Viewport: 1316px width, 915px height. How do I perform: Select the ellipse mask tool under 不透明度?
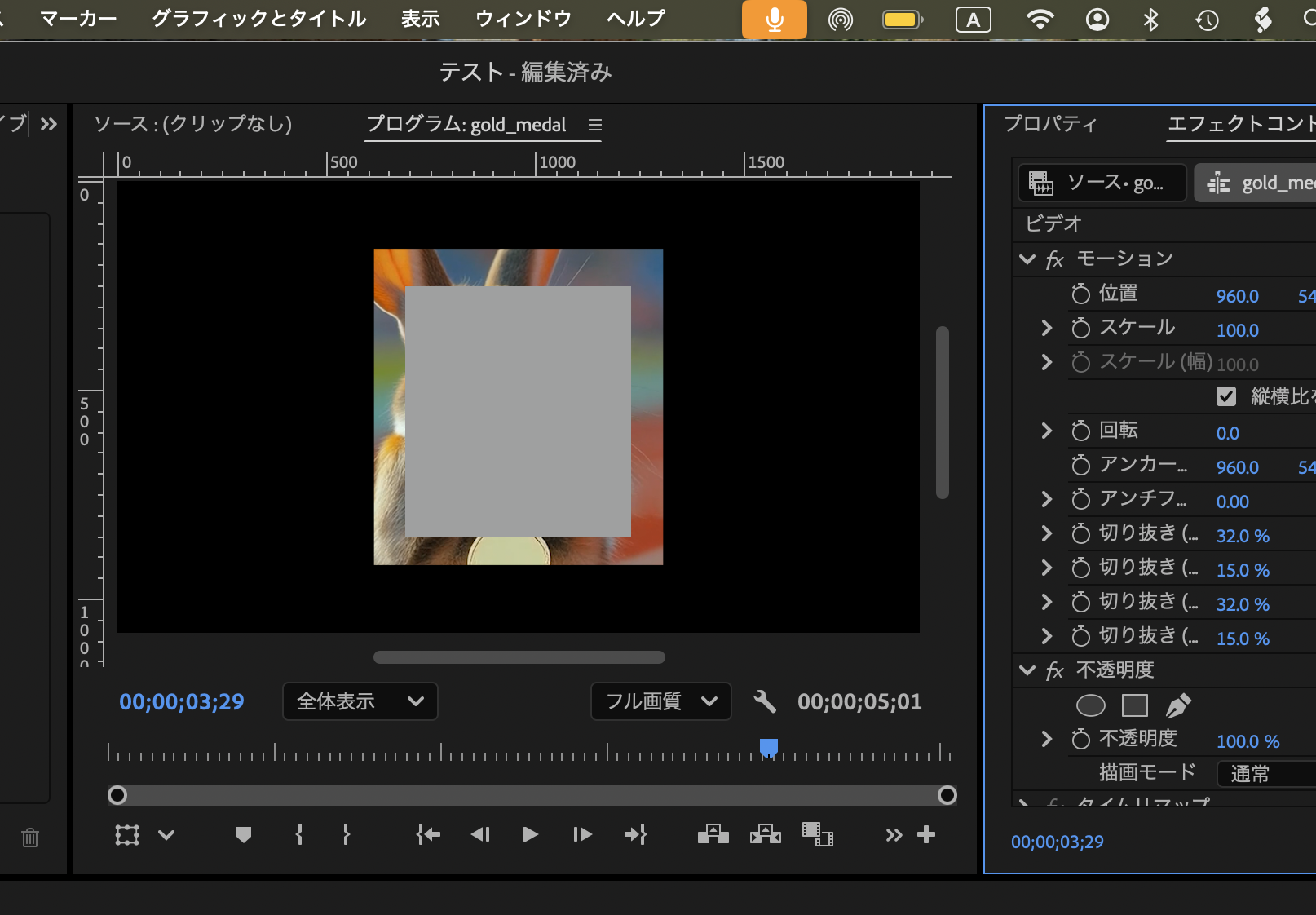(1091, 705)
